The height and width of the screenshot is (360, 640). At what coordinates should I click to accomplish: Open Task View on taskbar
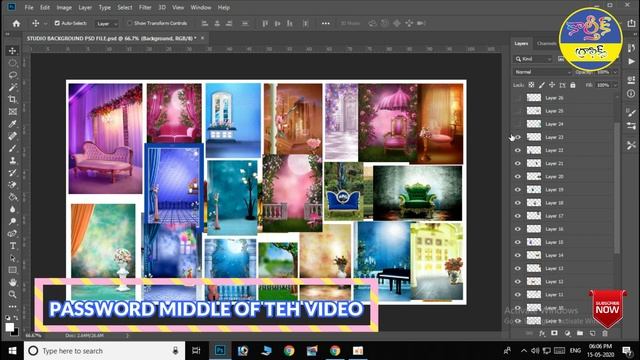pyautogui.click(x=196, y=351)
